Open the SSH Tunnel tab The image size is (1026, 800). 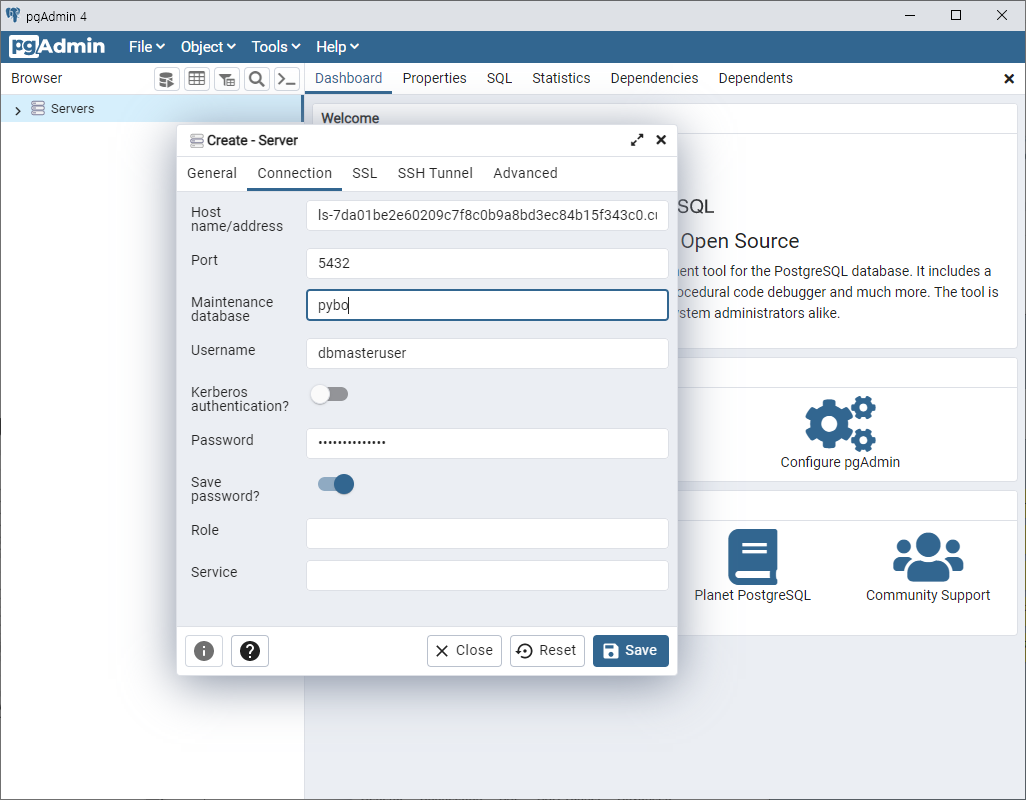[435, 173]
